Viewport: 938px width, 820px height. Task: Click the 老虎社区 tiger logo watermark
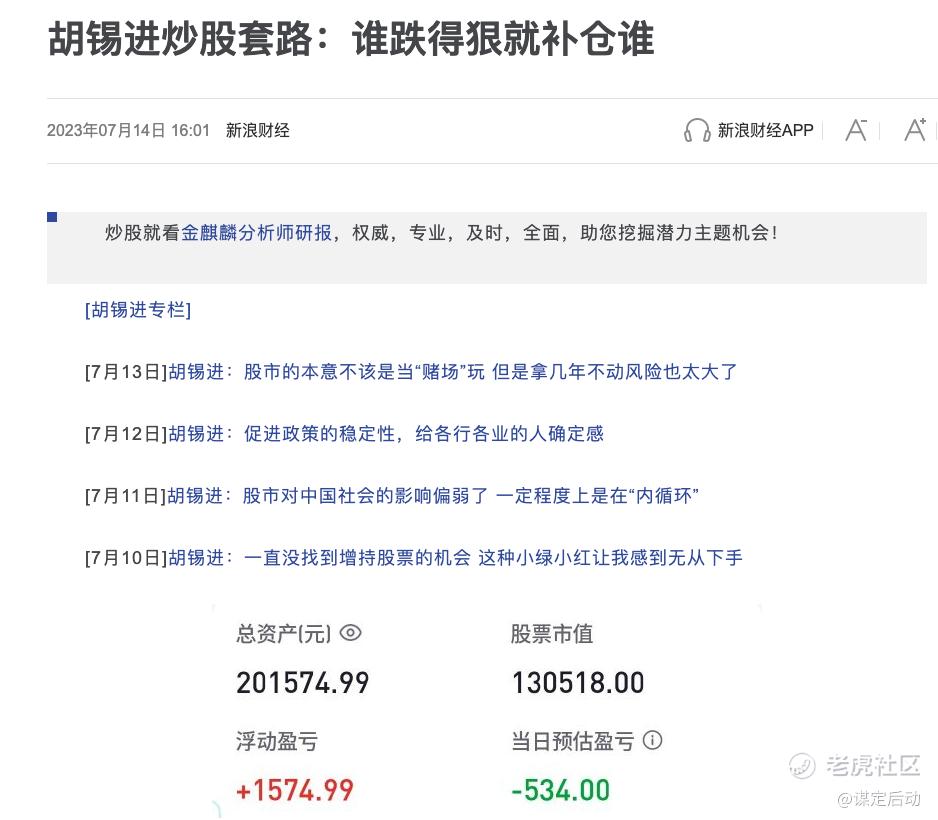(802, 766)
